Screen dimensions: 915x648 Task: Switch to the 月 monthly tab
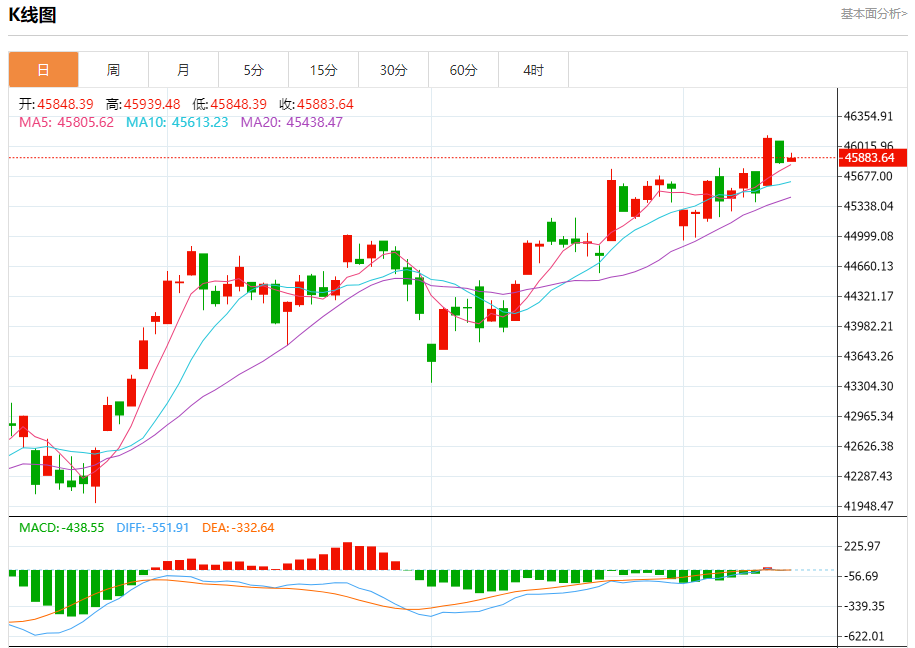[183, 70]
